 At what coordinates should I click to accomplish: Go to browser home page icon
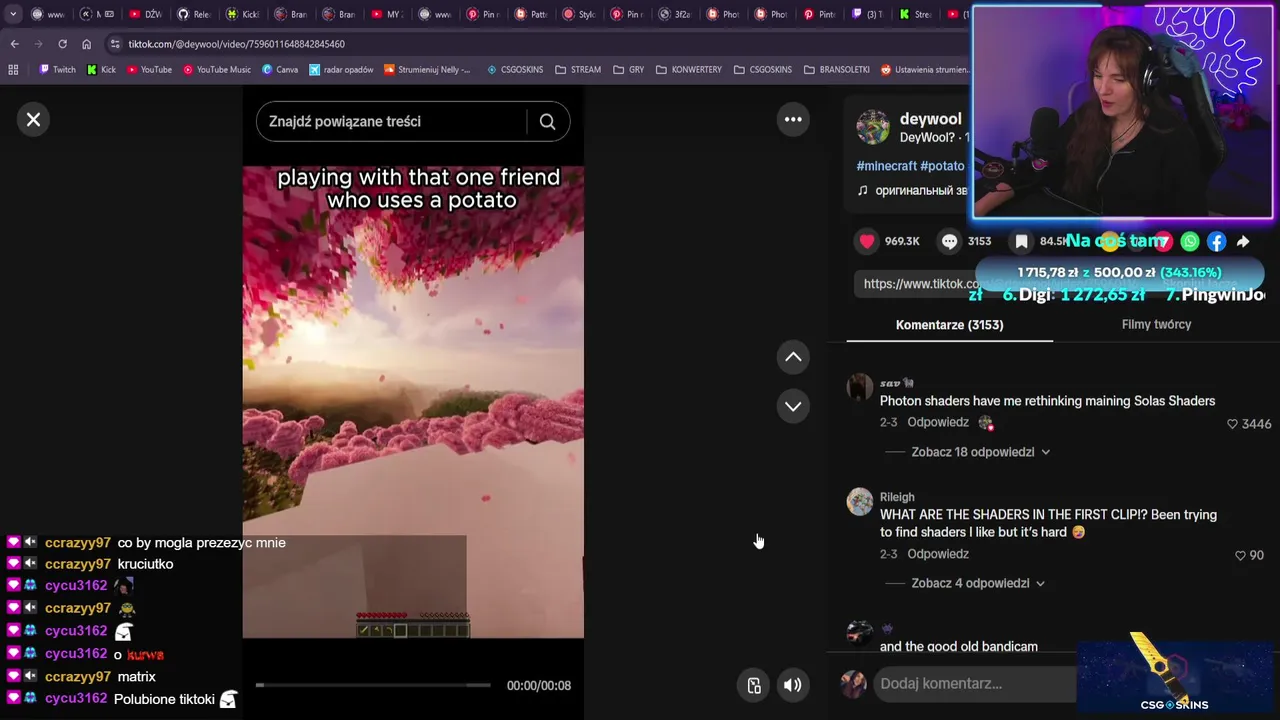(x=86, y=44)
